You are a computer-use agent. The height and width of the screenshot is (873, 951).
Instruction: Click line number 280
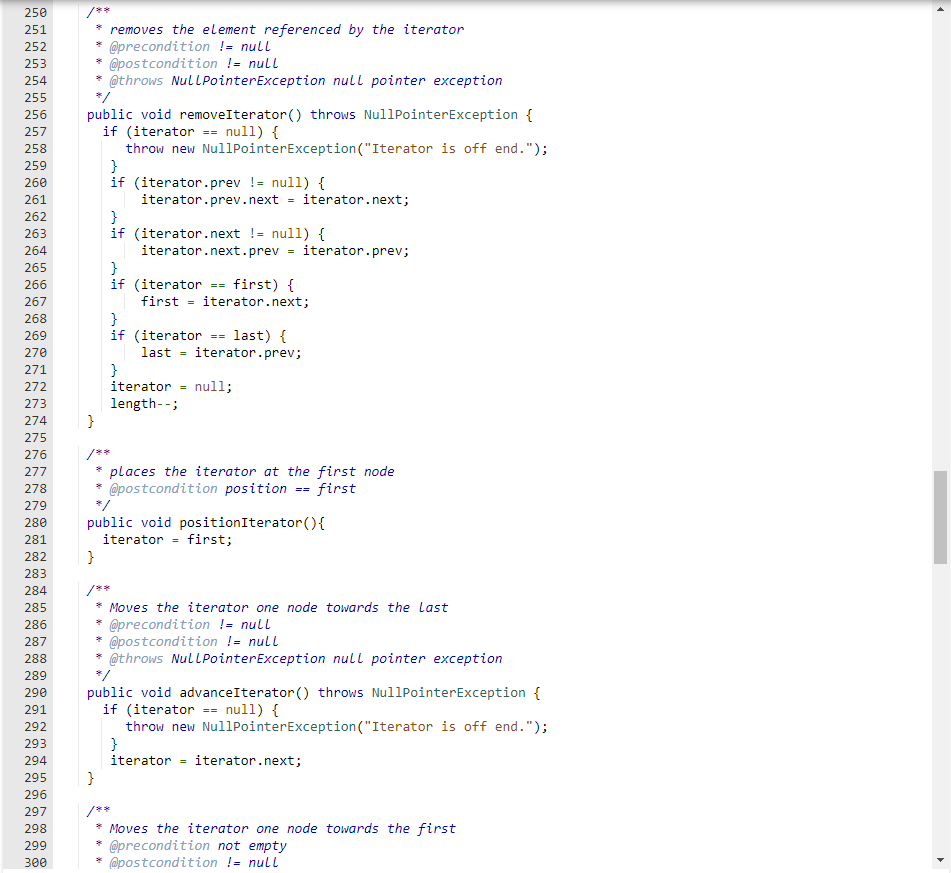click(x=35, y=522)
